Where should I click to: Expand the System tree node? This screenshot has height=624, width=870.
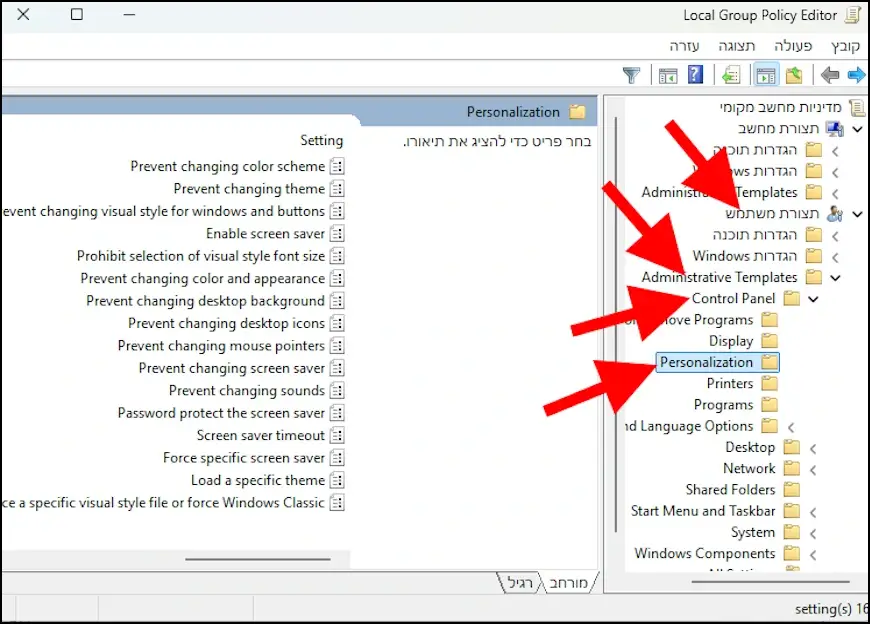[813, 534]
